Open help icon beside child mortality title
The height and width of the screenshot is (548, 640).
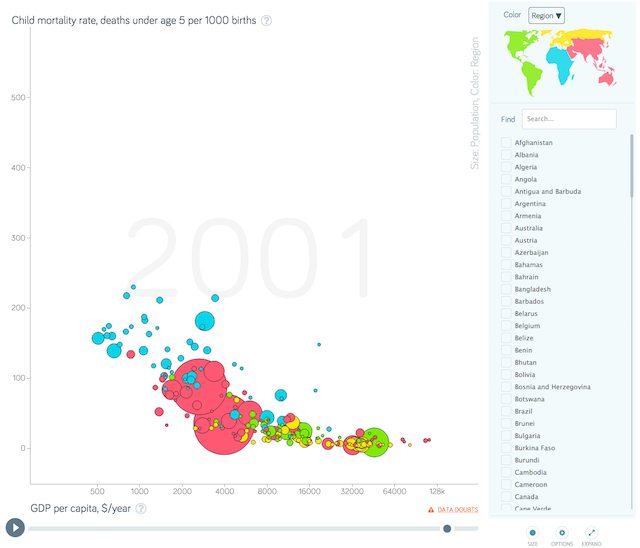266,20
